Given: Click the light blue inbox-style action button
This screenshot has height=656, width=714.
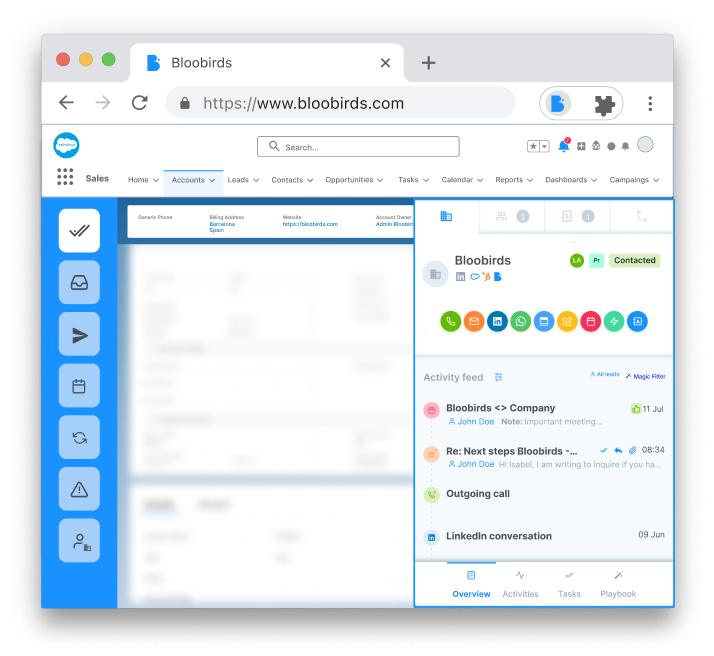Looking at the screenshot, I should click(544, 321).
